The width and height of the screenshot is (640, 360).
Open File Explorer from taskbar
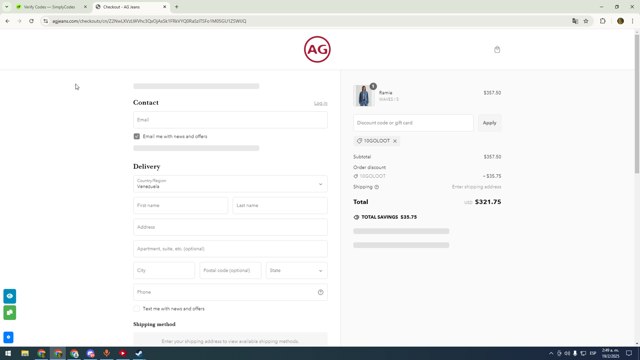[25, 353]
